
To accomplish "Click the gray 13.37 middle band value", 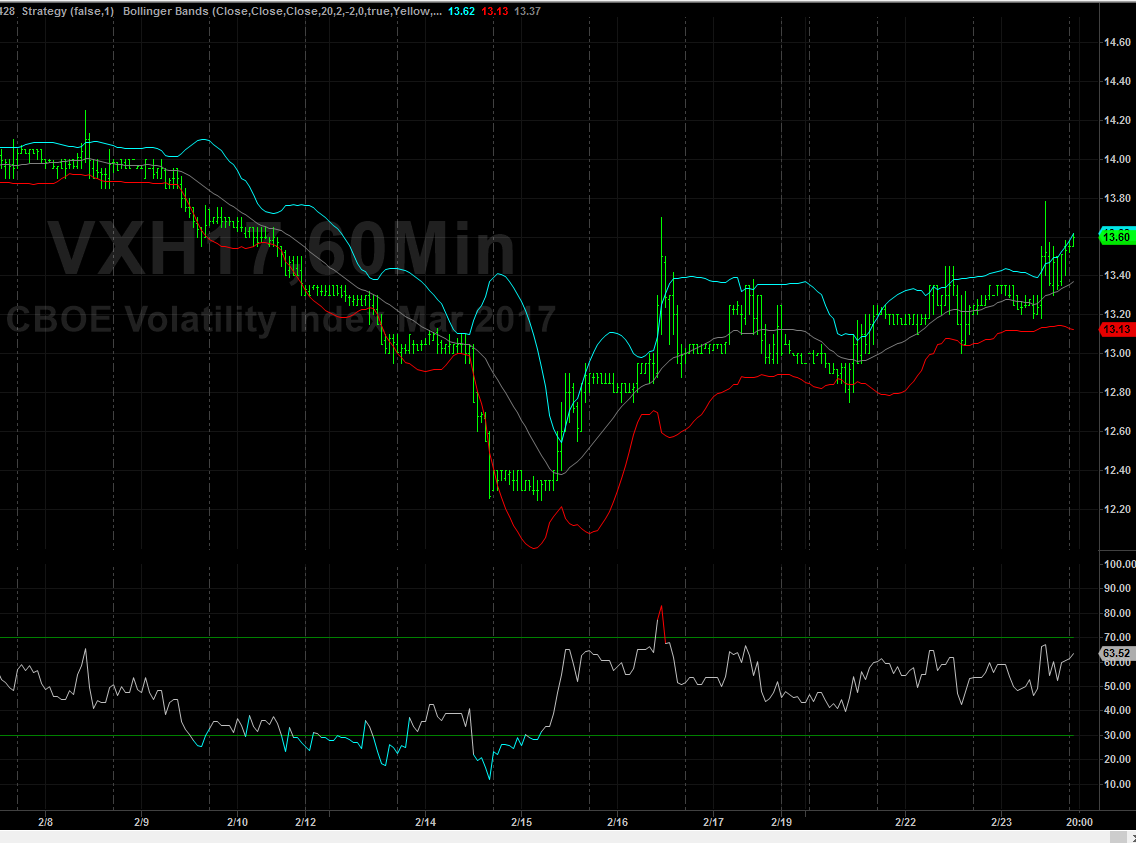I will 527,11.
